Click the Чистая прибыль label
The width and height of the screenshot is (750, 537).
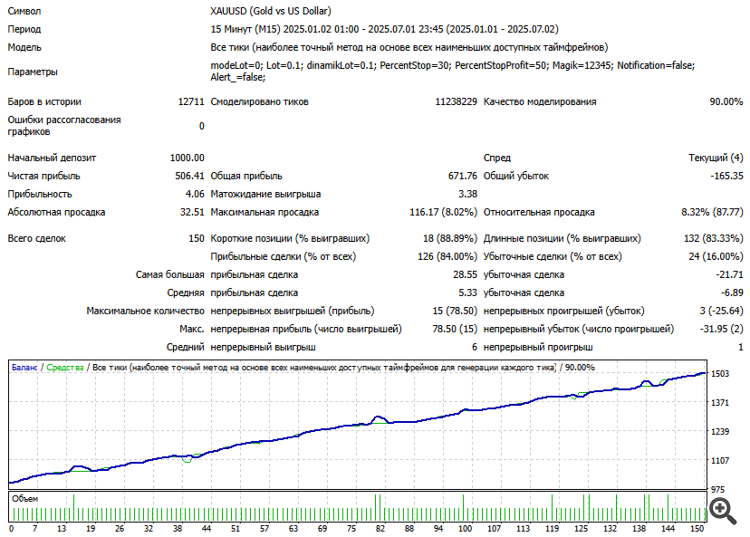point(44,176)
